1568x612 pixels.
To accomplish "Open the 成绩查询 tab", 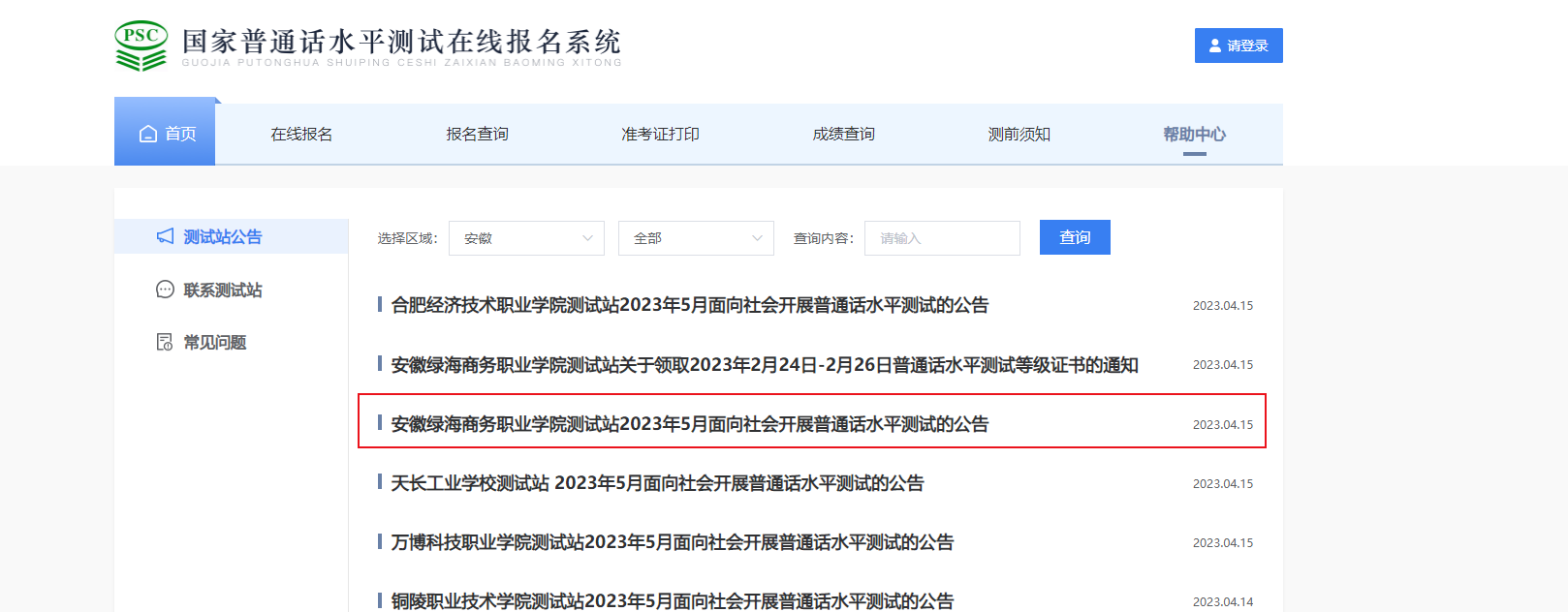I will tap(843, 135).
